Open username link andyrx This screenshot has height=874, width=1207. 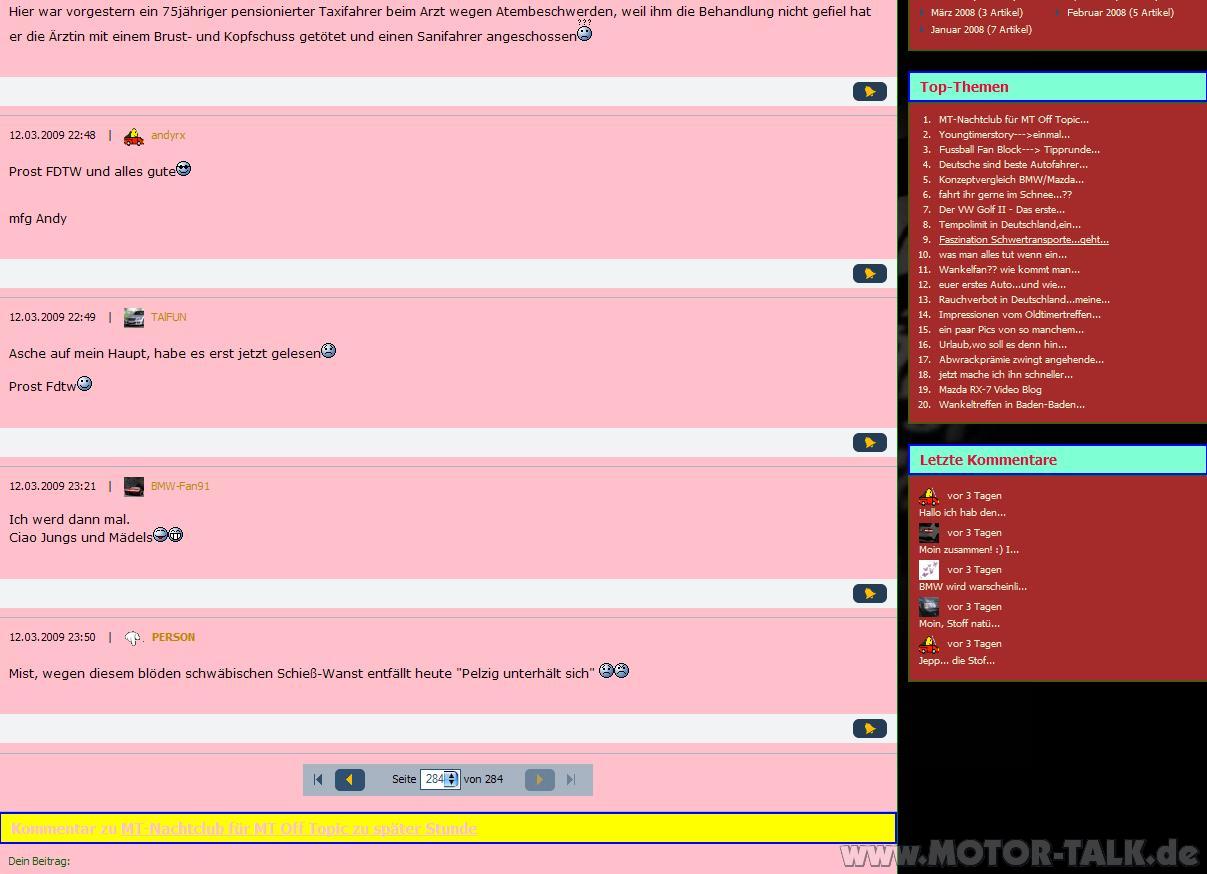[x=168, y=135]
